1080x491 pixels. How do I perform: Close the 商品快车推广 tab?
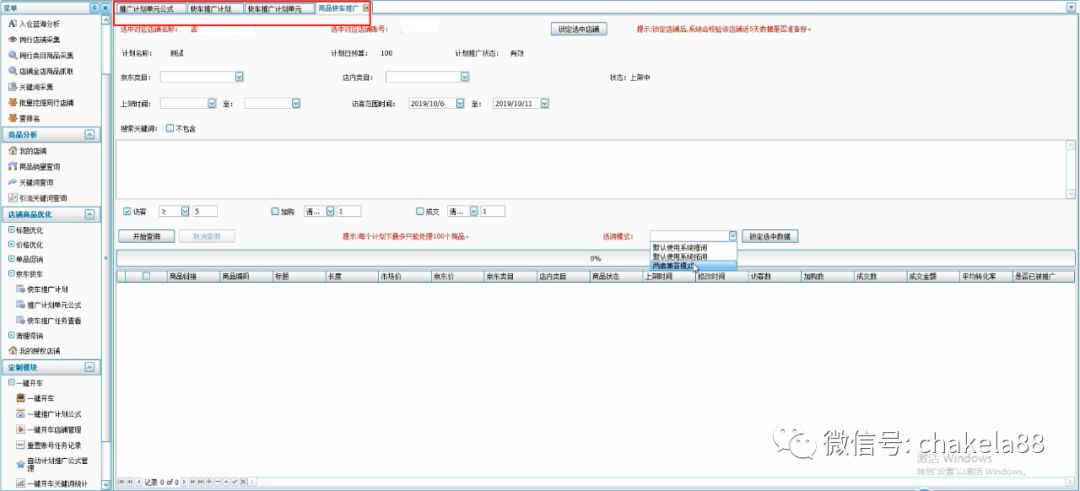(x=366, y=9)
